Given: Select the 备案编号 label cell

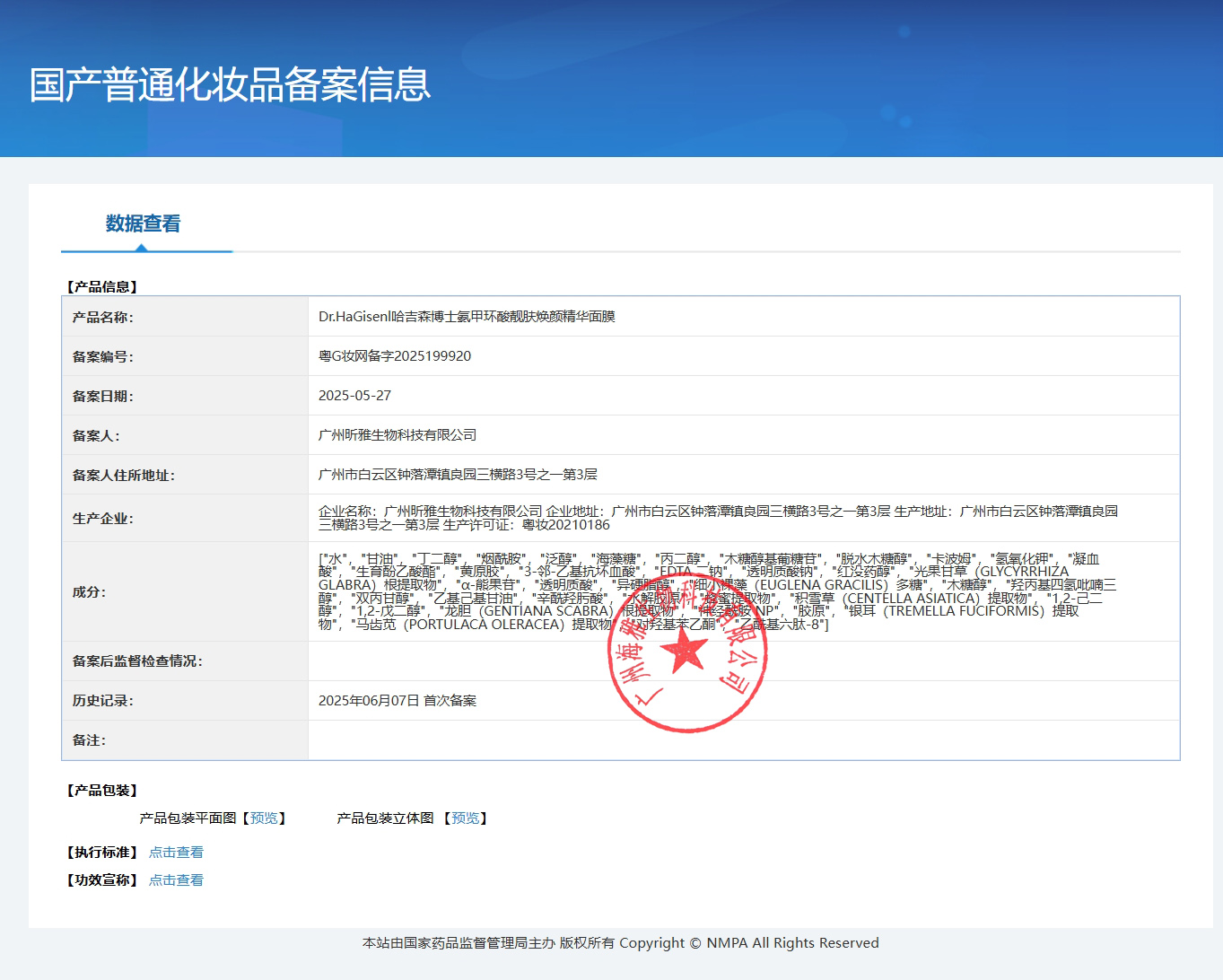Looking at the screenshot, I should (185, 356).
